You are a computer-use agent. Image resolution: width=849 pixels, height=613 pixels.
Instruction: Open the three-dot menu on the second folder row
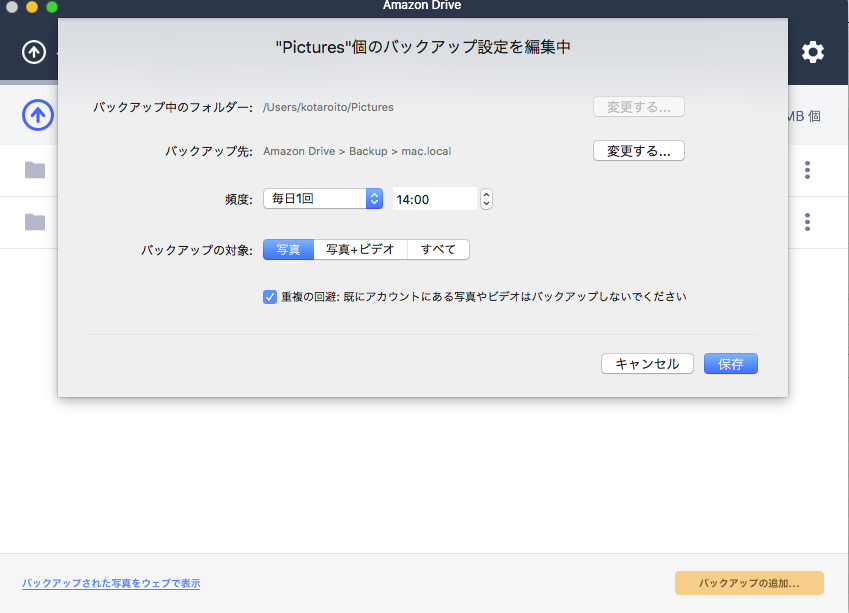click(x=807, y=222)
